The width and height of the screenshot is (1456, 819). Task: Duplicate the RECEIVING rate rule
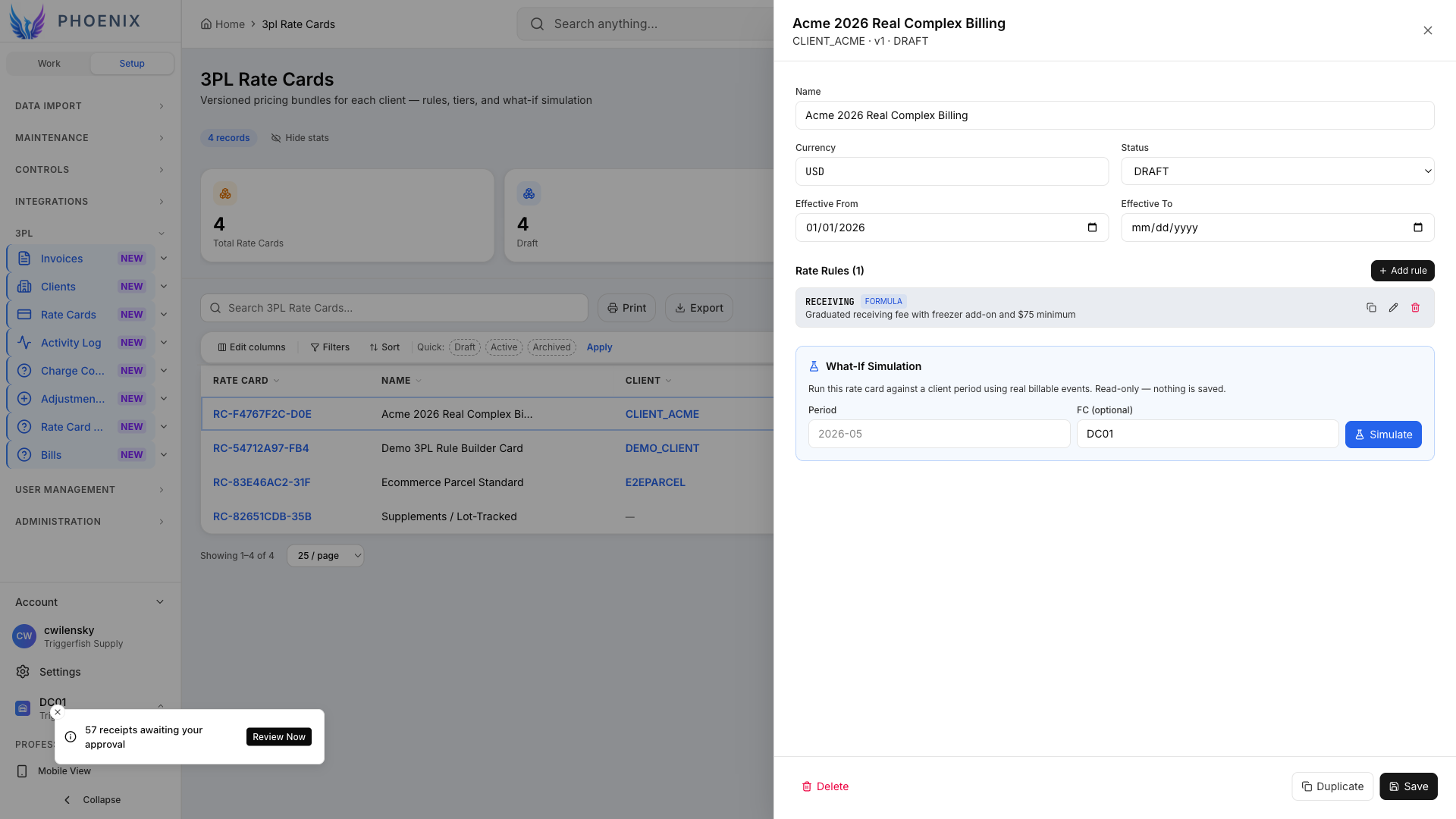tap(1371, 308)
